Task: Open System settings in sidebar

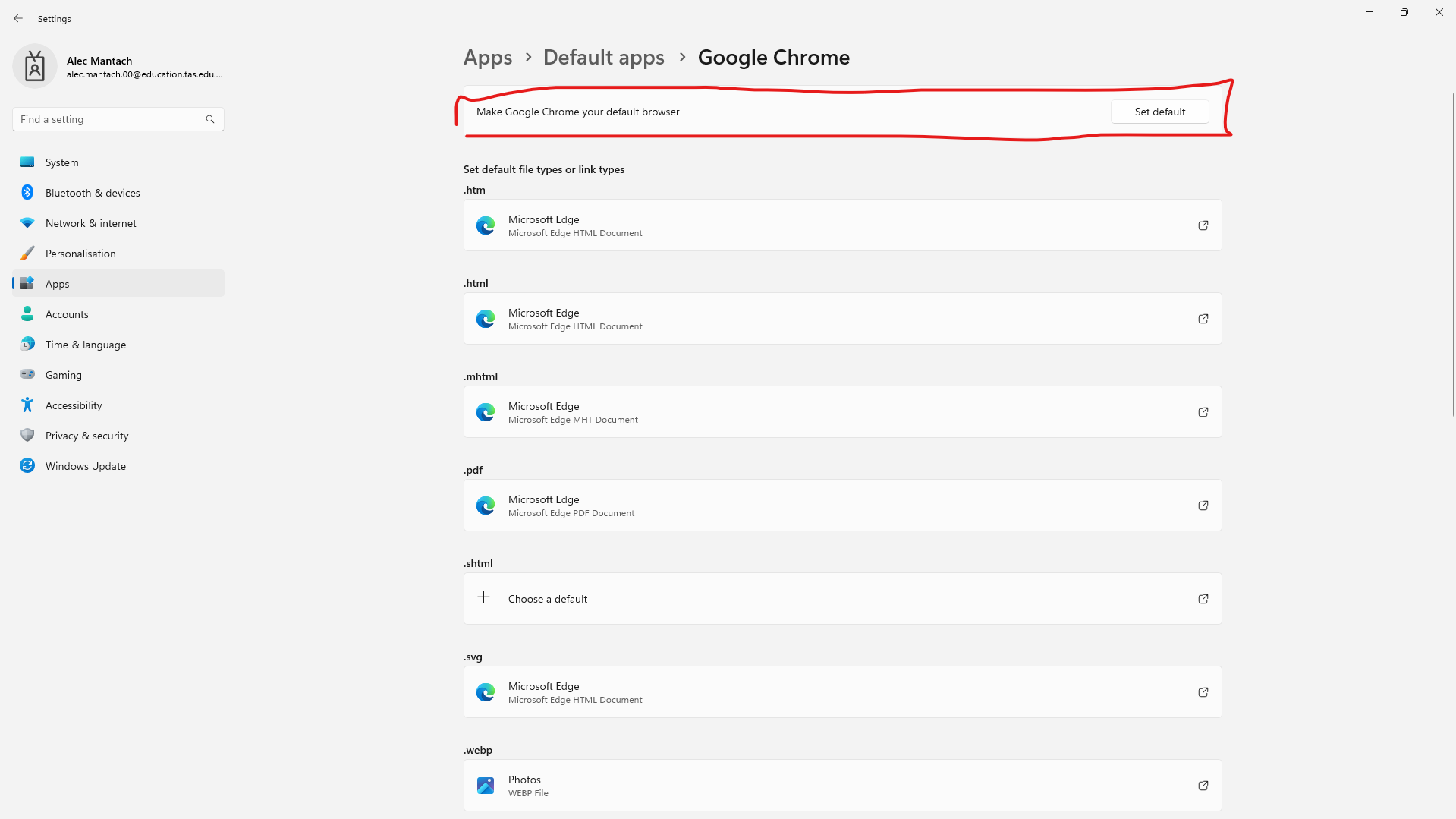Action: pyautogui.click(x=118, y=162)
